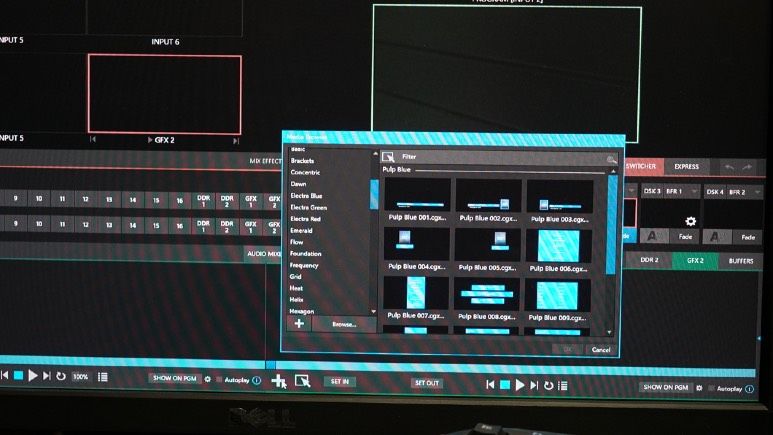Image resolution: width=773 pixels, height=435 pixels.
Task: Click the Filter text field
Action: point(500,157)
